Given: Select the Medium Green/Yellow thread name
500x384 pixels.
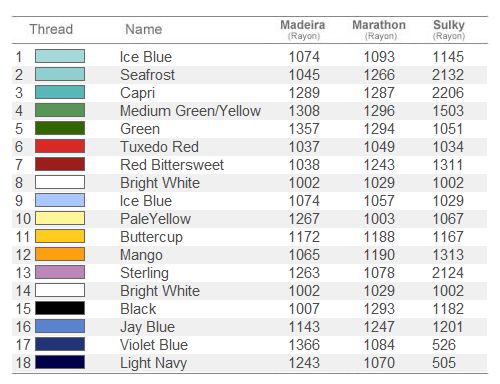Looking at the screenshot, I should (190, 111).
